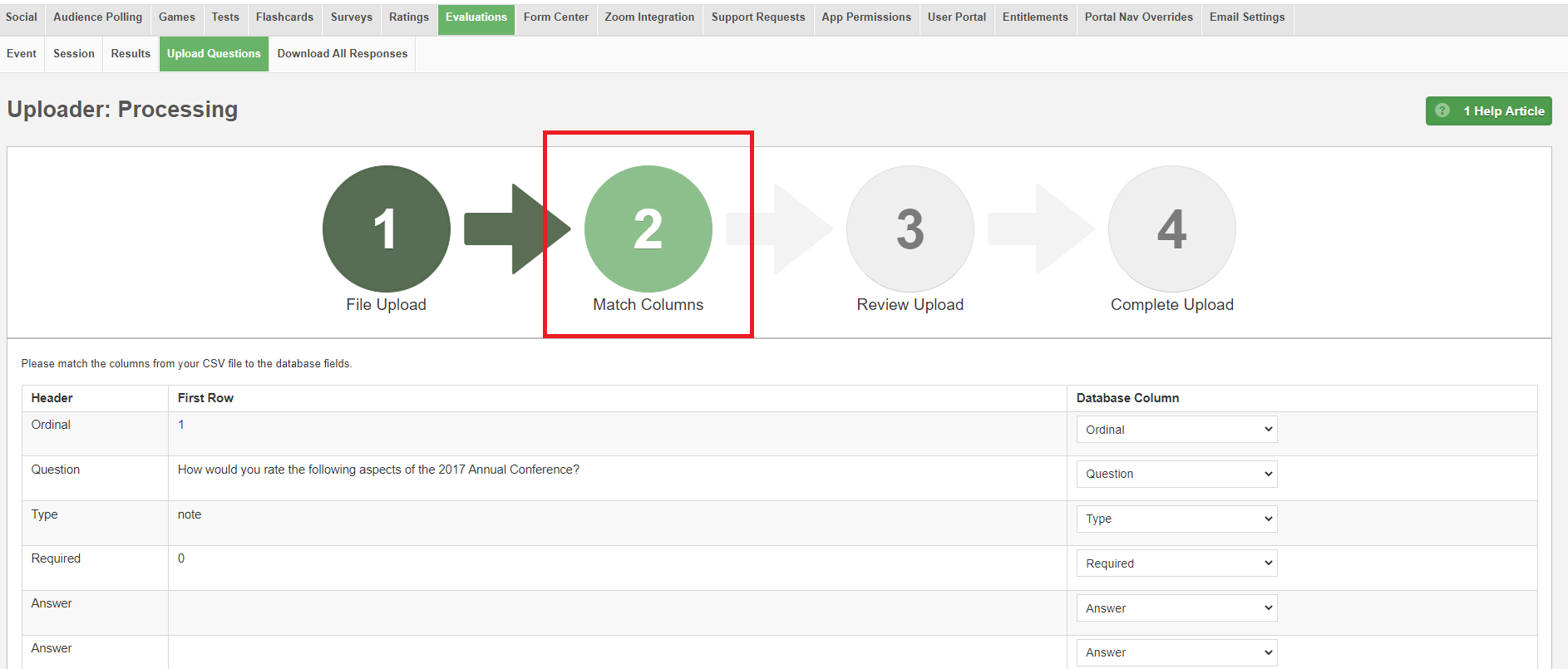Image resolution: width=1568 pixels, height=669 pixels.
Task: Click the question mark help icon
Action: (x=1442, y=111)
